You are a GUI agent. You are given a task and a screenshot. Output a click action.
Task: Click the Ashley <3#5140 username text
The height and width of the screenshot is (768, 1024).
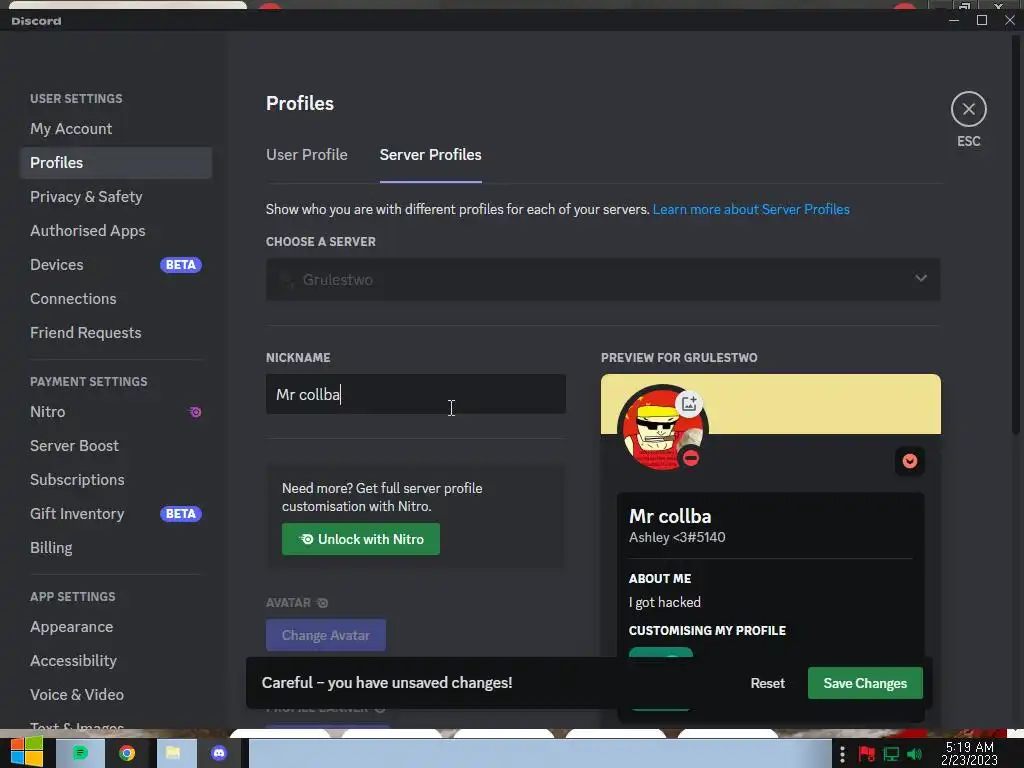coord(677,537)
